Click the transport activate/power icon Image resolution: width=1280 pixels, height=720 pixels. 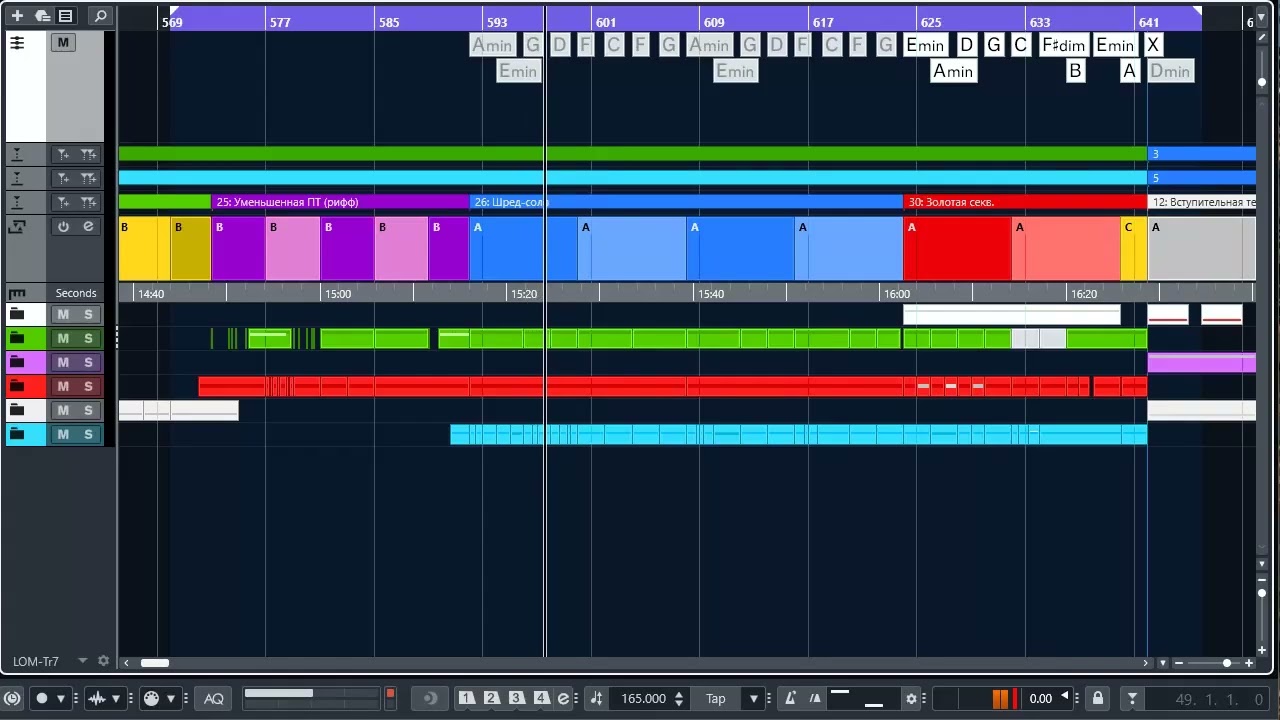(12, 698)
